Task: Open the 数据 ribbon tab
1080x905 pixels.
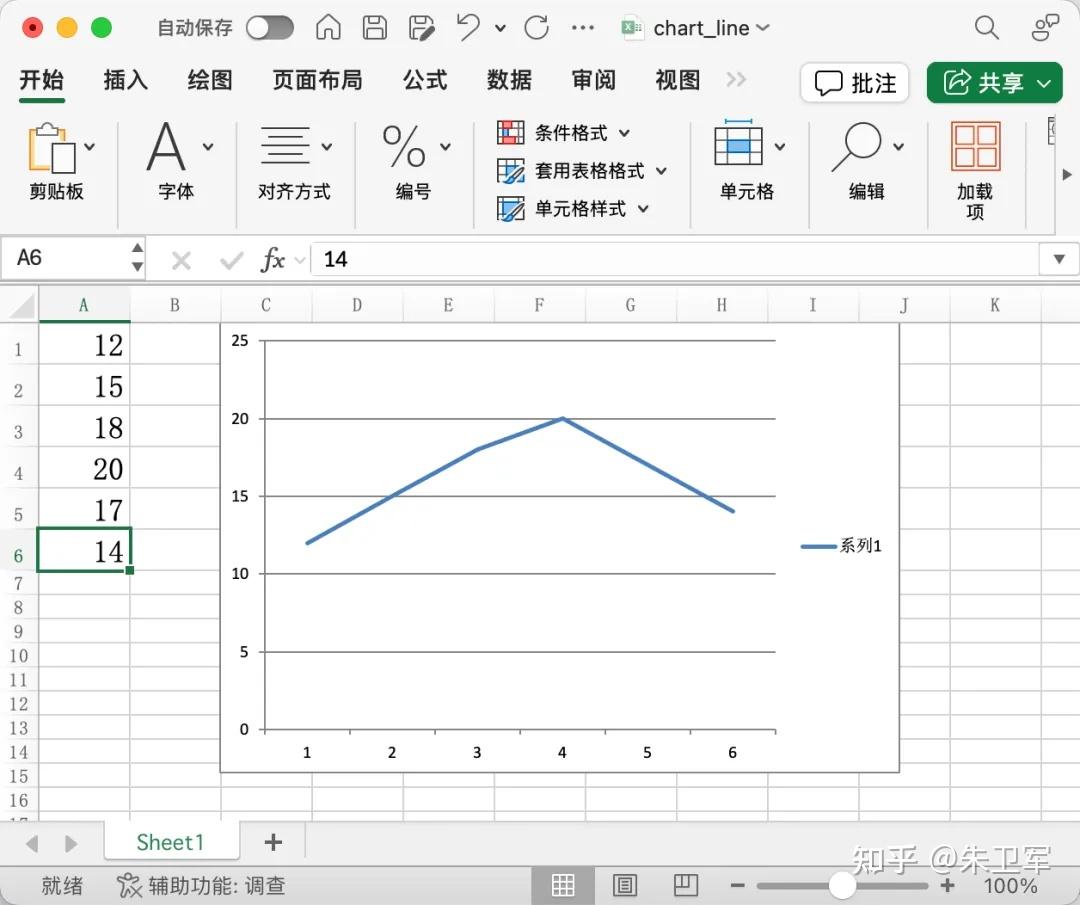Action: [509, 80]
